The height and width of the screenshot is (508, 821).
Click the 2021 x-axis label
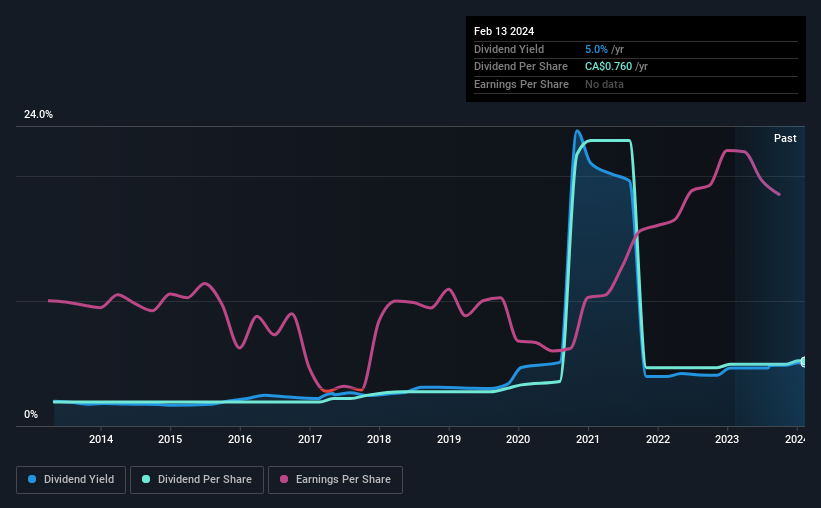pos(588,439)
